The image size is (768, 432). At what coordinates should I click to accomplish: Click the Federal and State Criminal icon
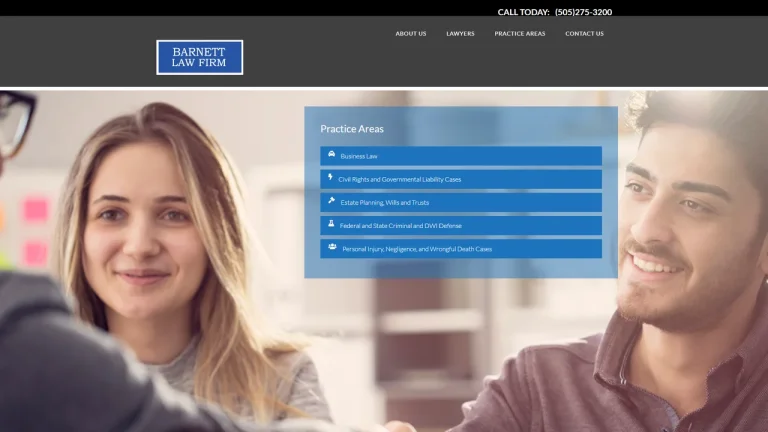click(331, 223)
